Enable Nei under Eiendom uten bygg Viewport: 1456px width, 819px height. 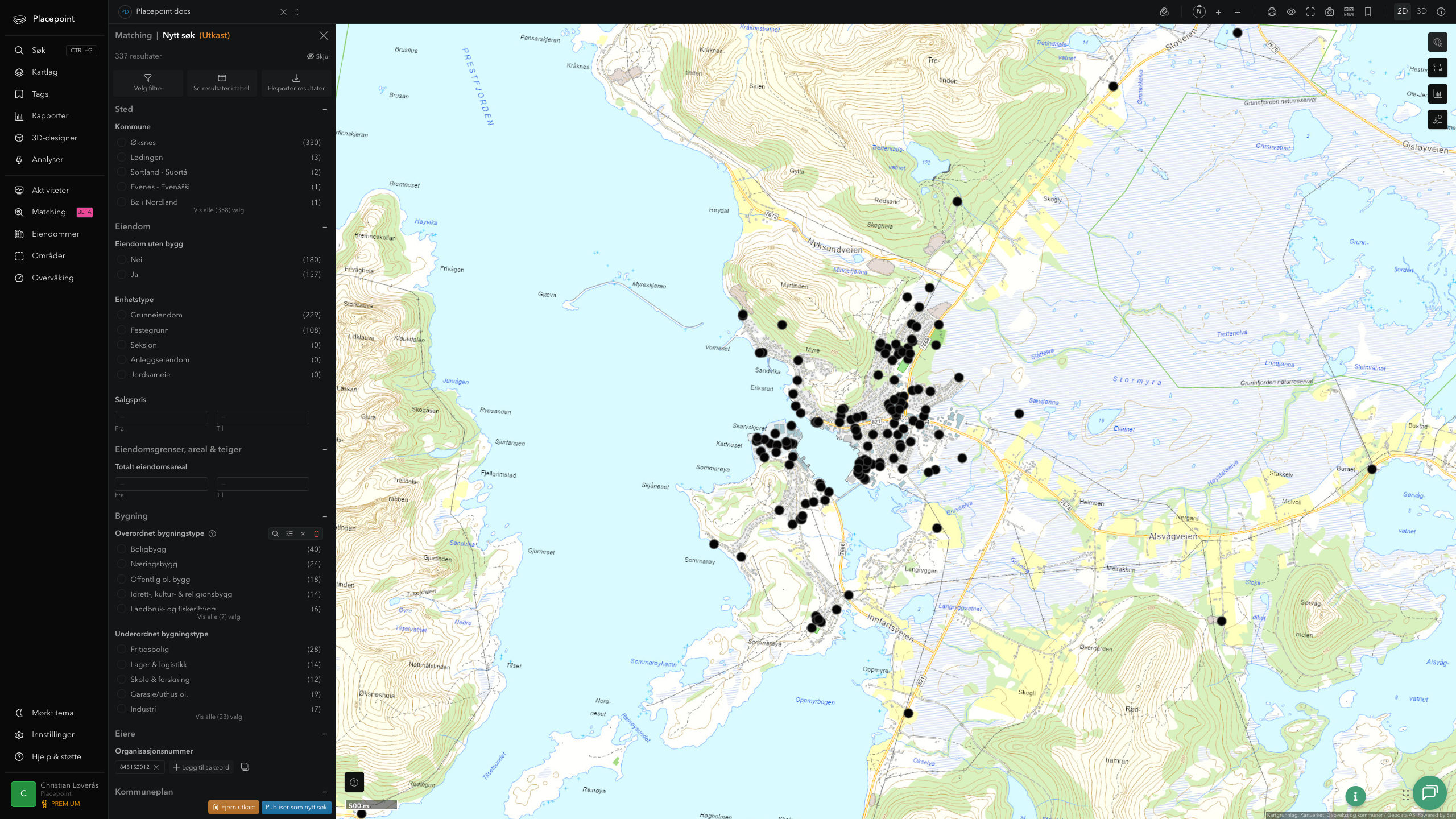(122, 259)
